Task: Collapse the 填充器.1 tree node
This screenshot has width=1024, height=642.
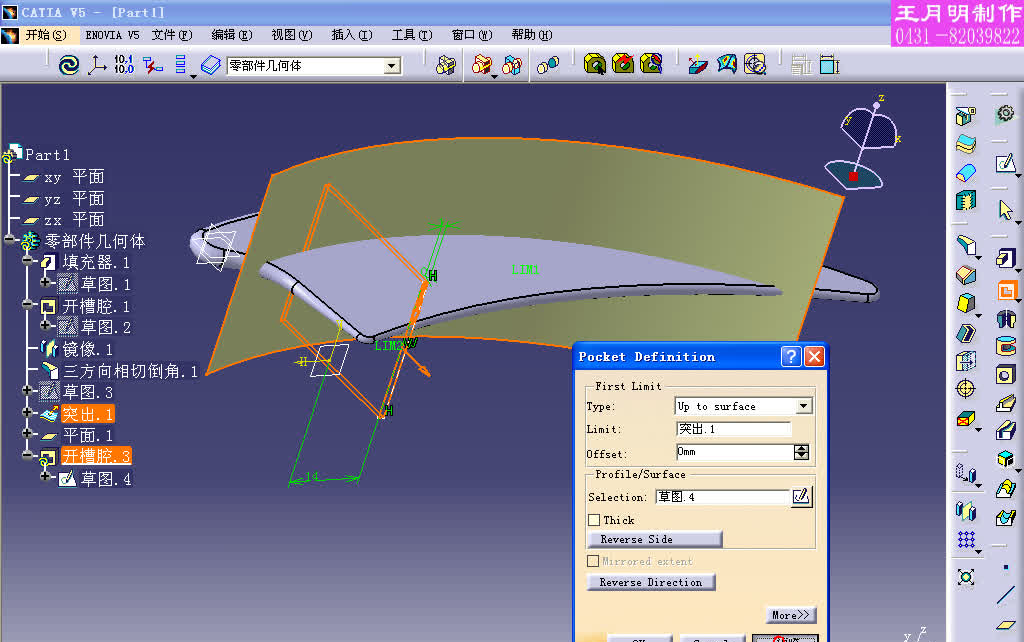Action: pos(27,261)
